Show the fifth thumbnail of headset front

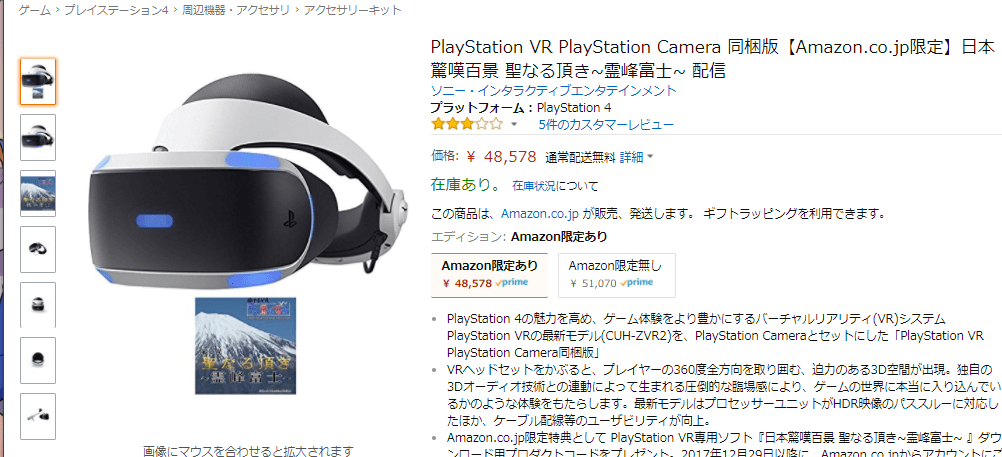(38, 305)
